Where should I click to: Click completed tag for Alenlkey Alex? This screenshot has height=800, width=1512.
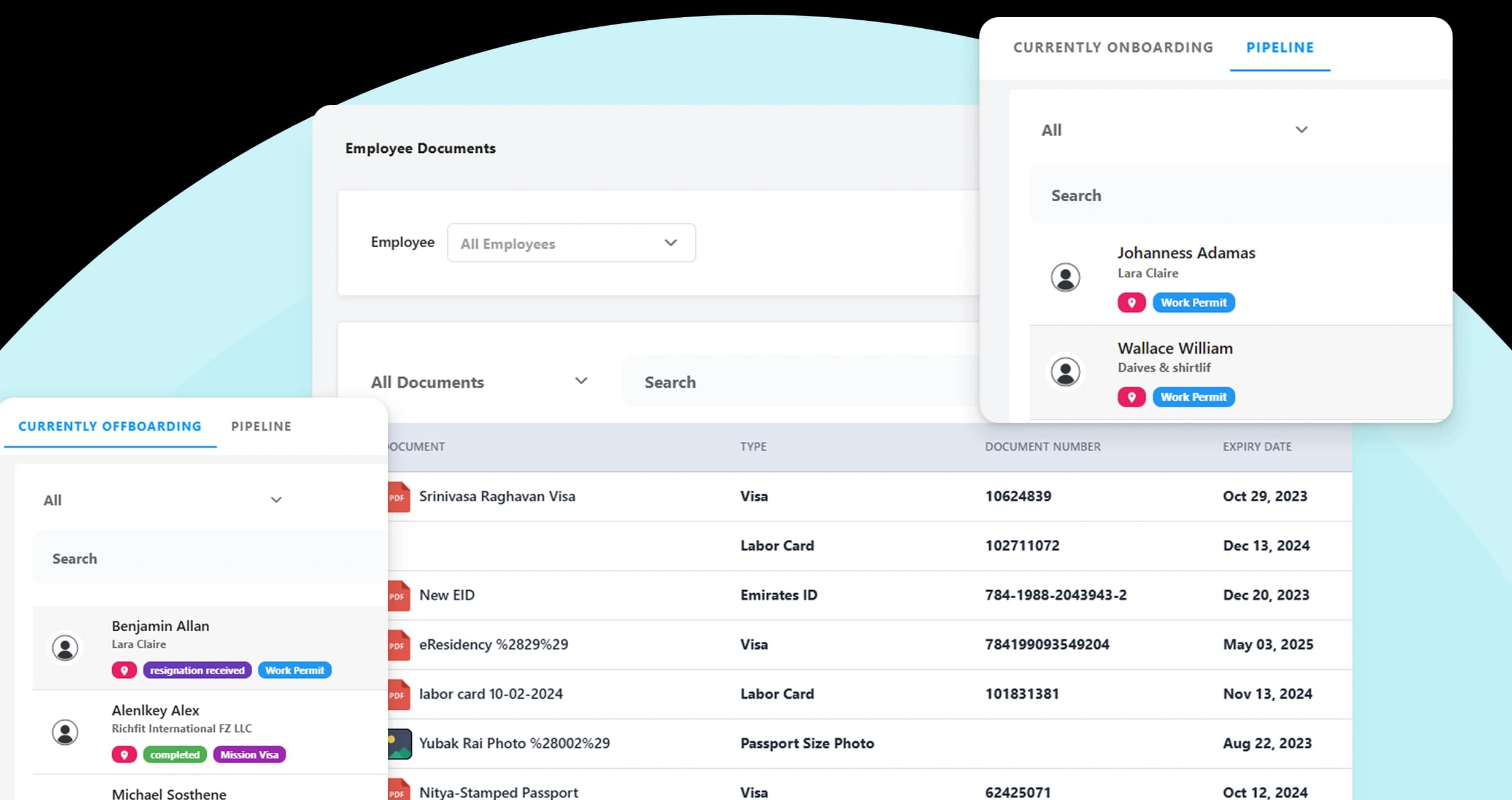coord(175,755)
